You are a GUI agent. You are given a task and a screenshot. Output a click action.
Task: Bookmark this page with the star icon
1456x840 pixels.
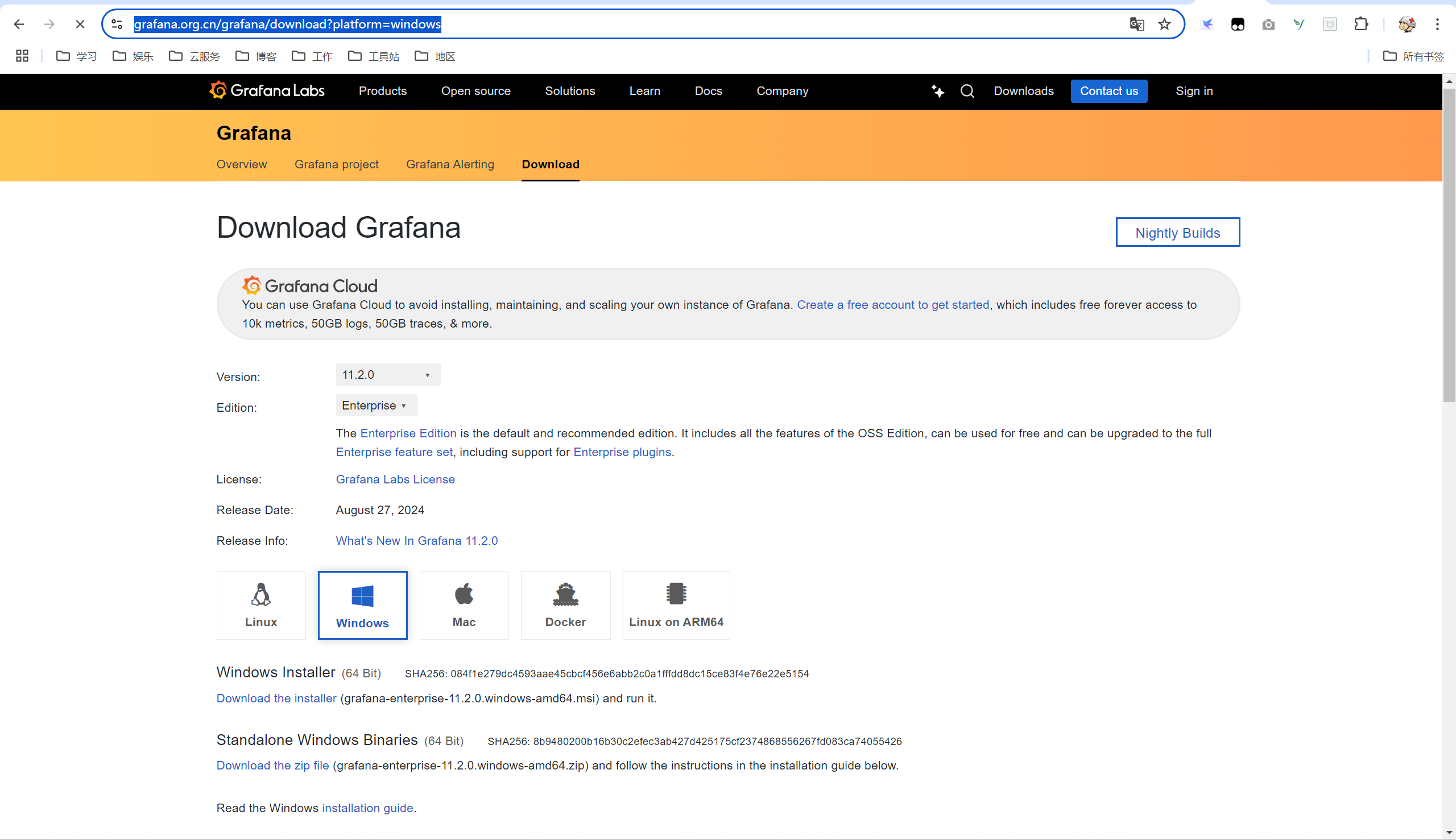pyautogui.click(x=1164, y=24)
